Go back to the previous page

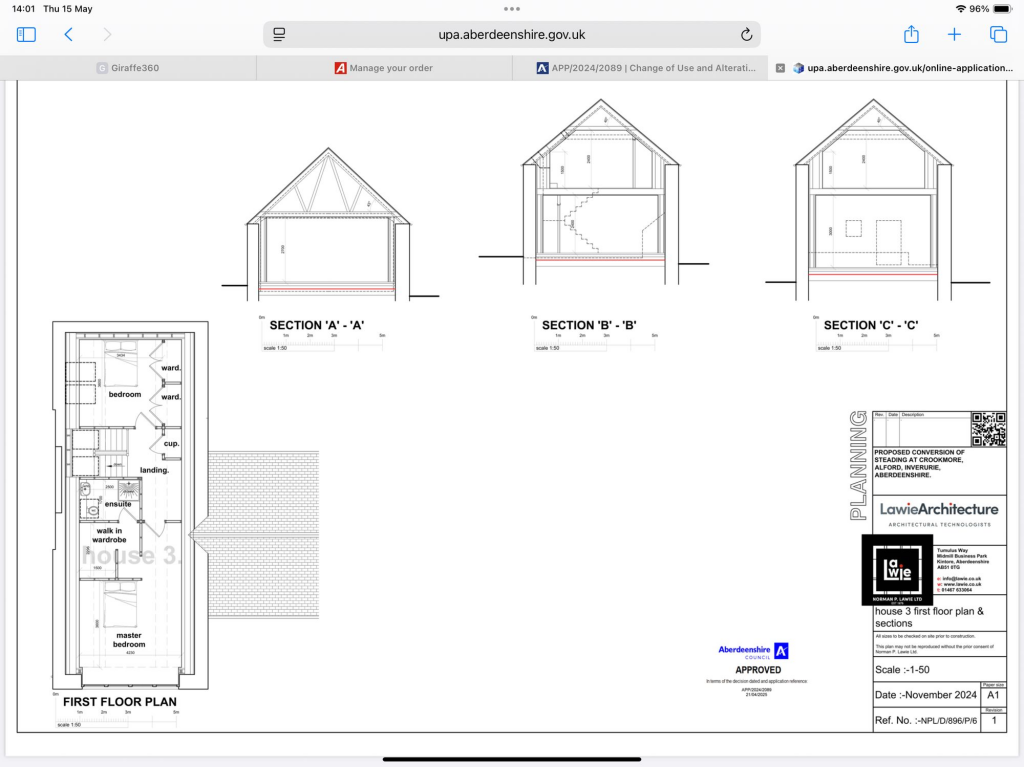tap(68, 35)
